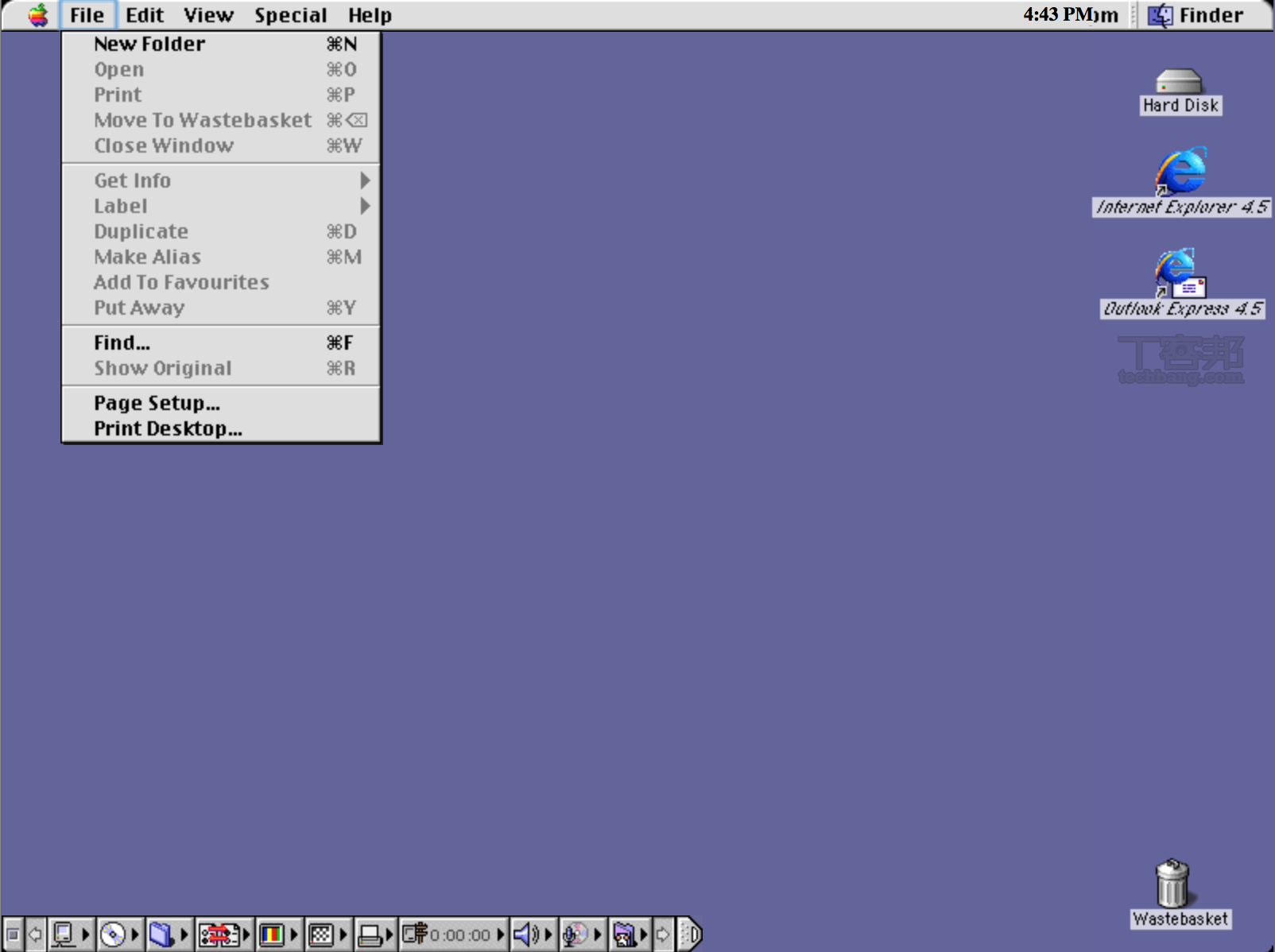The width and height of the screenshot is (1275, 952).
Task: Click the Wastebasket icon on the desktop
Action: point(1172,884)
